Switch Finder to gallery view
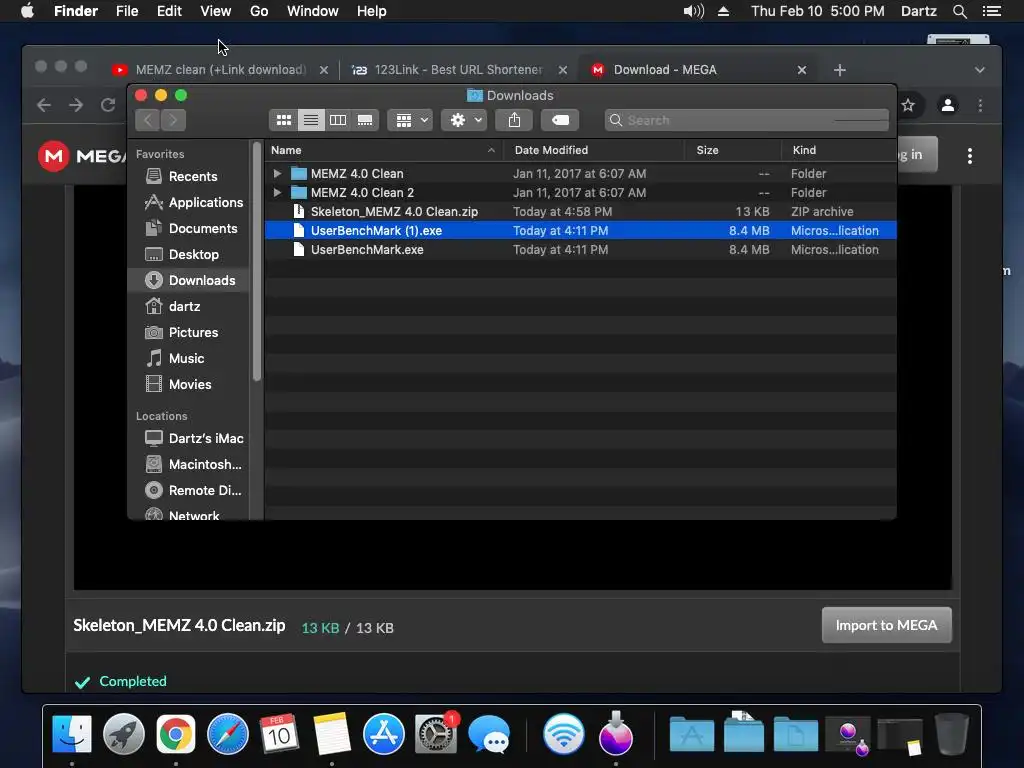 pyautogui.click(x=365, y=120)
